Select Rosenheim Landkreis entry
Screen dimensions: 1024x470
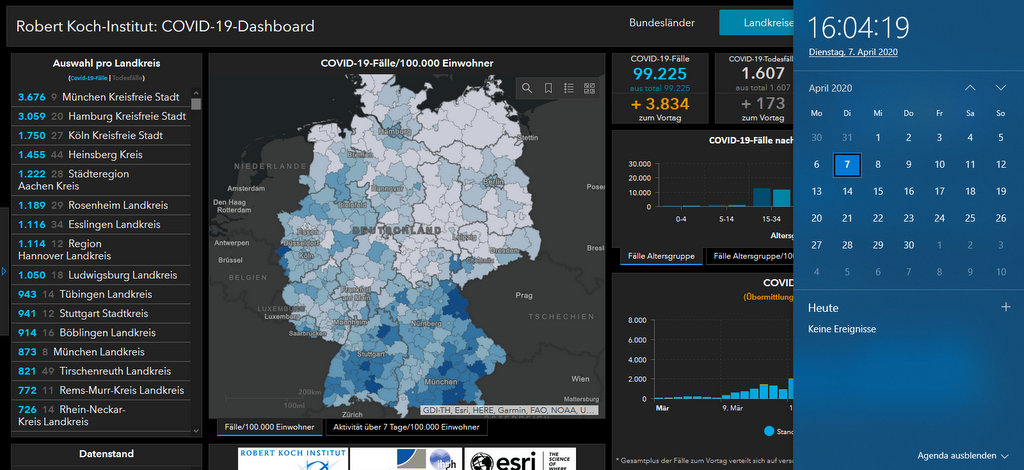tap(101, 205)
